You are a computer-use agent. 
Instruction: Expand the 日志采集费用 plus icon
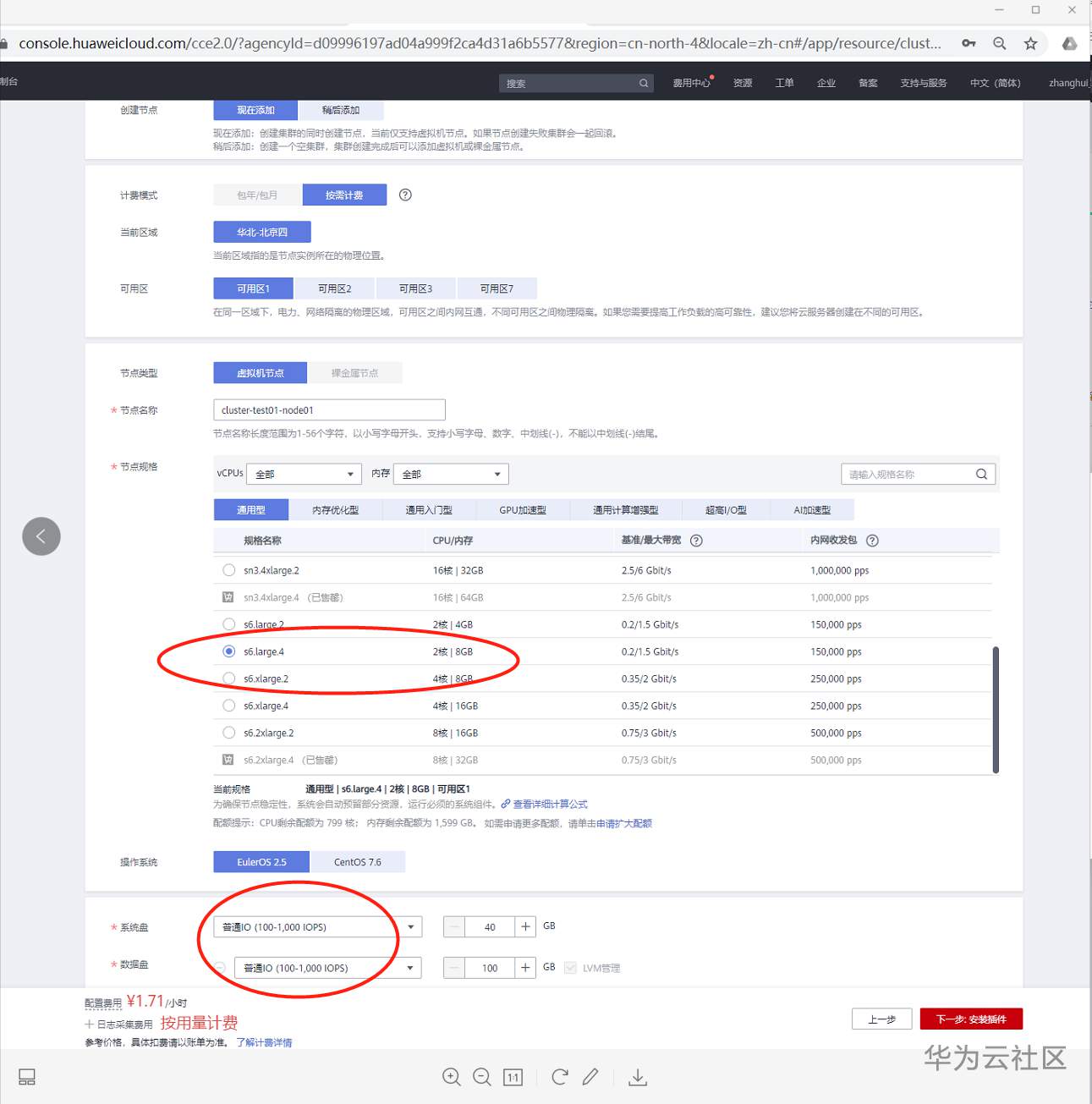coord(90,1024)
